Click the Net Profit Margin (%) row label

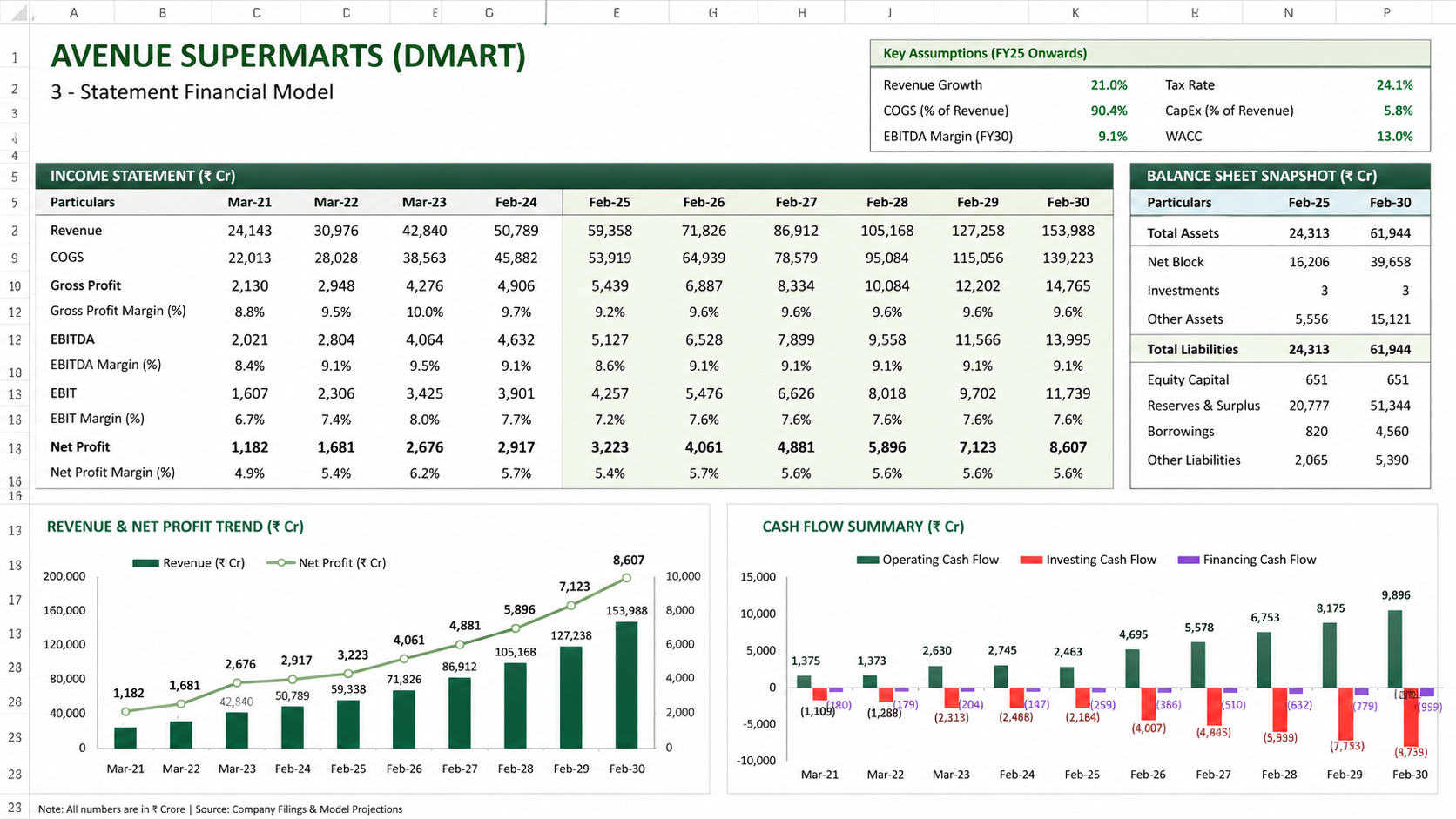tap(112, 473)
